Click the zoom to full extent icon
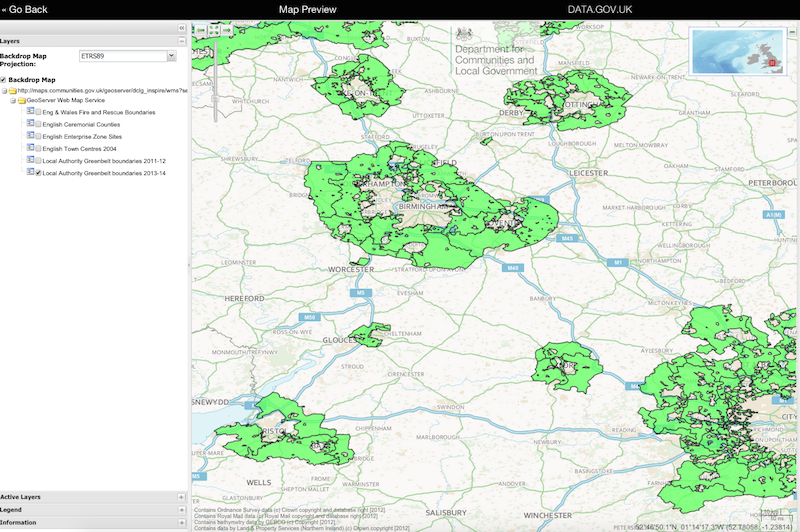800x532 pixels. click(x=214, y=30)
